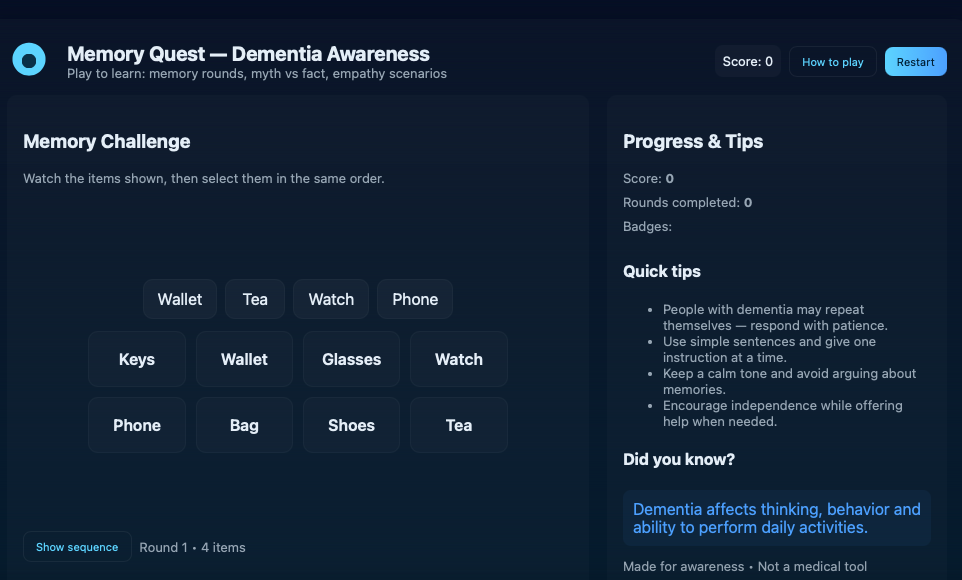
Task: Tap the Phone tile in the answer grid
Action: click(137, 425)
